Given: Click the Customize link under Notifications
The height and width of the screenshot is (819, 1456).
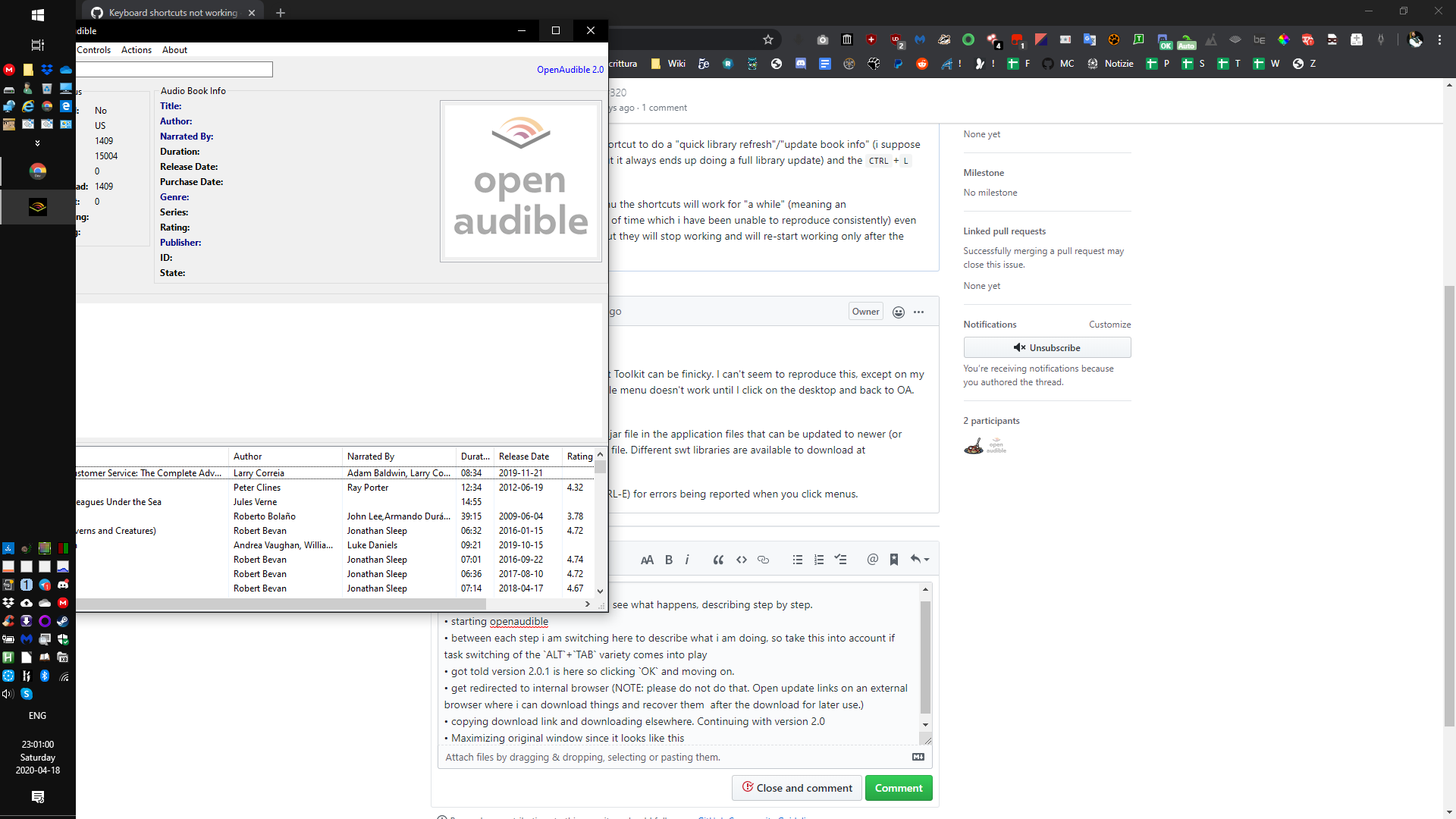Looking at the screenshot, I should pos(1109,324).
